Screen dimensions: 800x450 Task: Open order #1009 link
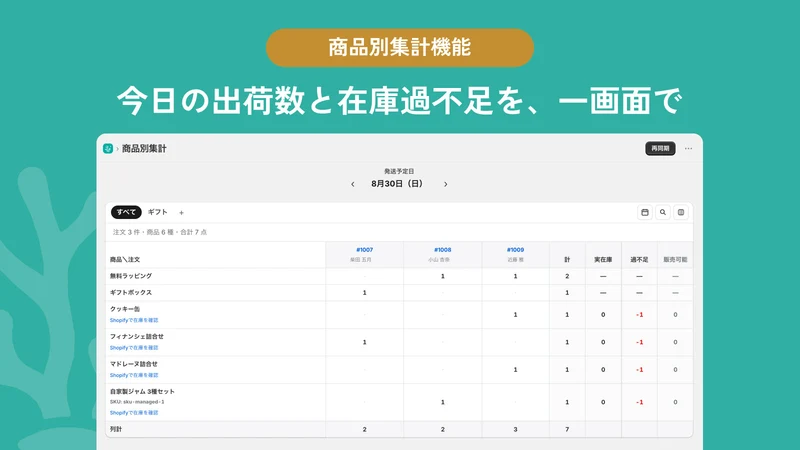[515, 250]
